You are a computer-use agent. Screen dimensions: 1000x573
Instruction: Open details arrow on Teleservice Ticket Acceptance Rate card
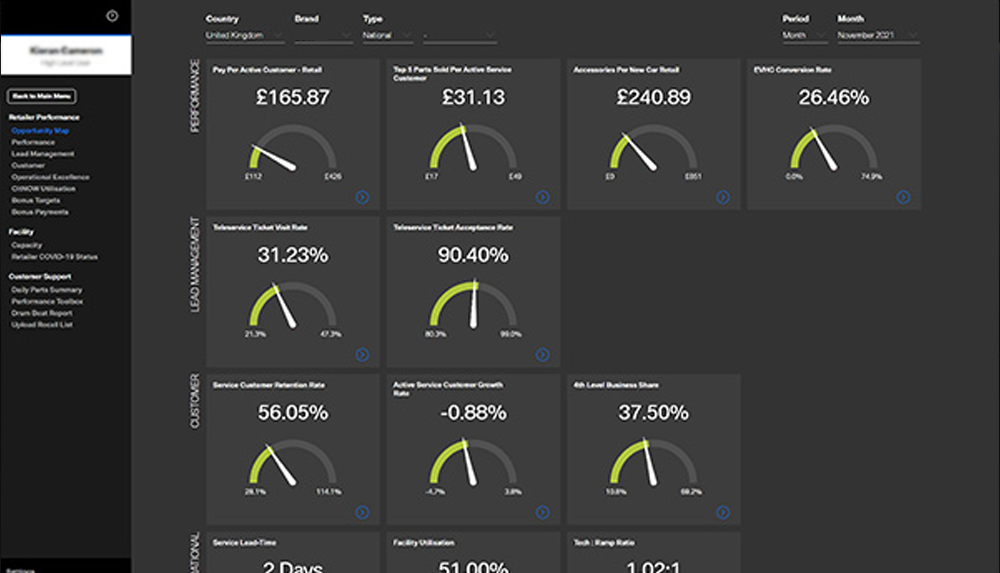pyautogui.click(x=543, y=355)
